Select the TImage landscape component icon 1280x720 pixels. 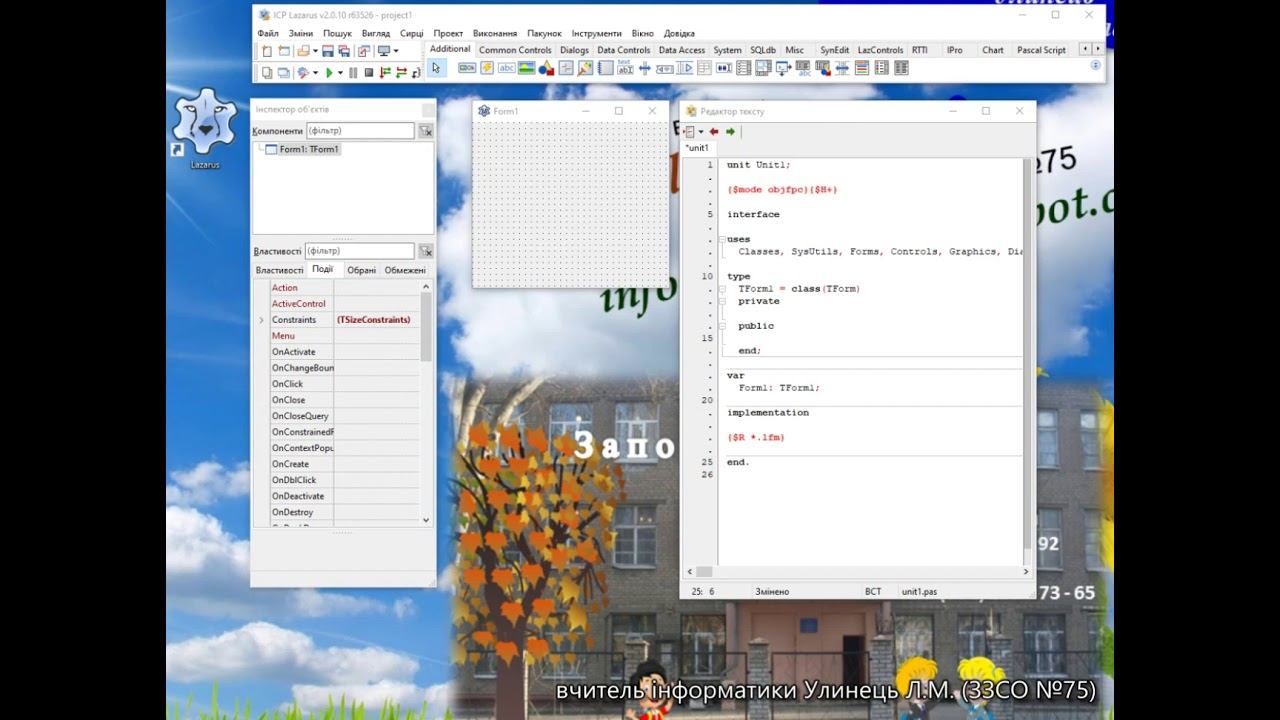click(526, 68)
